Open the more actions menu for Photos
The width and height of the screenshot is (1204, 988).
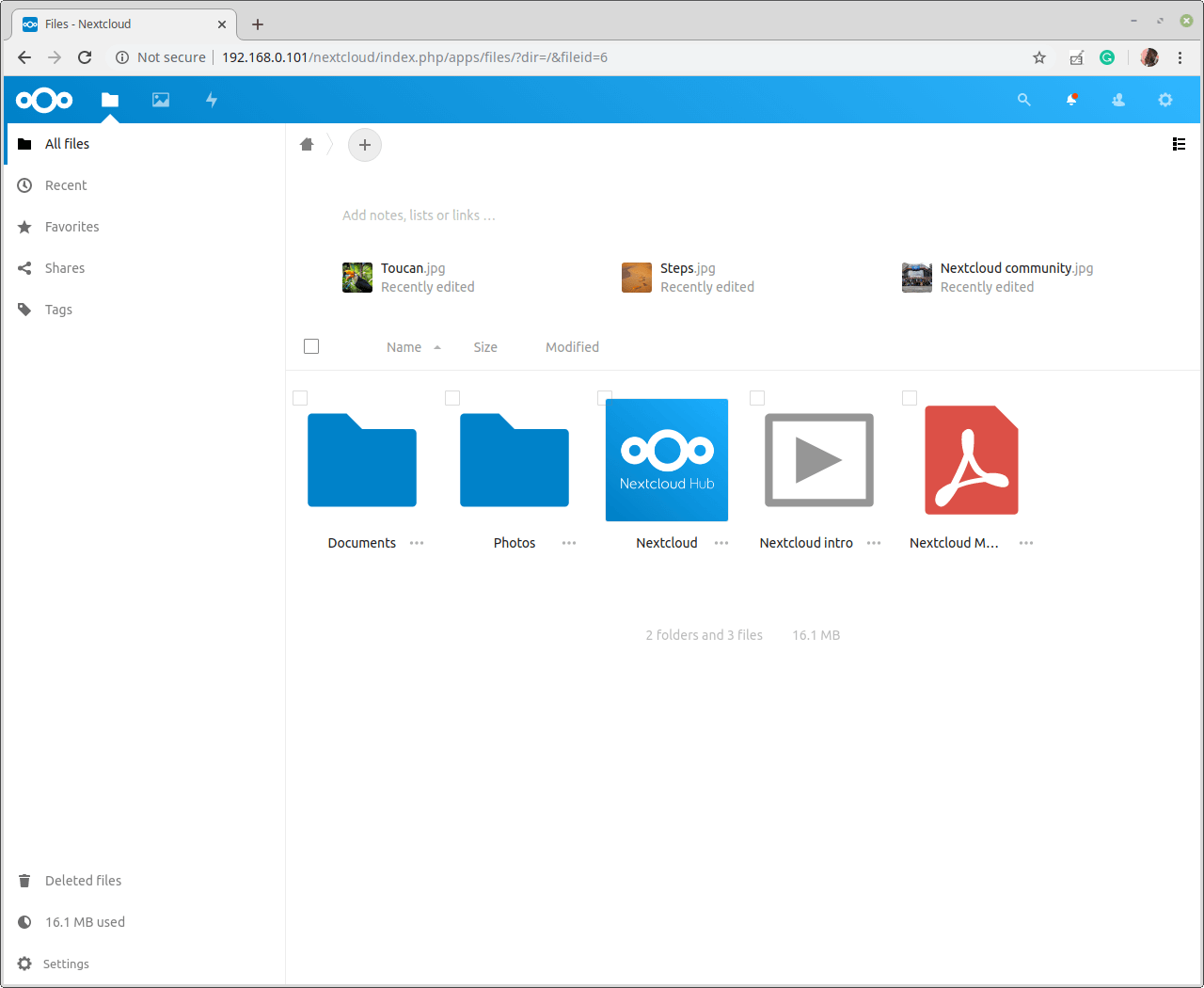569,543
